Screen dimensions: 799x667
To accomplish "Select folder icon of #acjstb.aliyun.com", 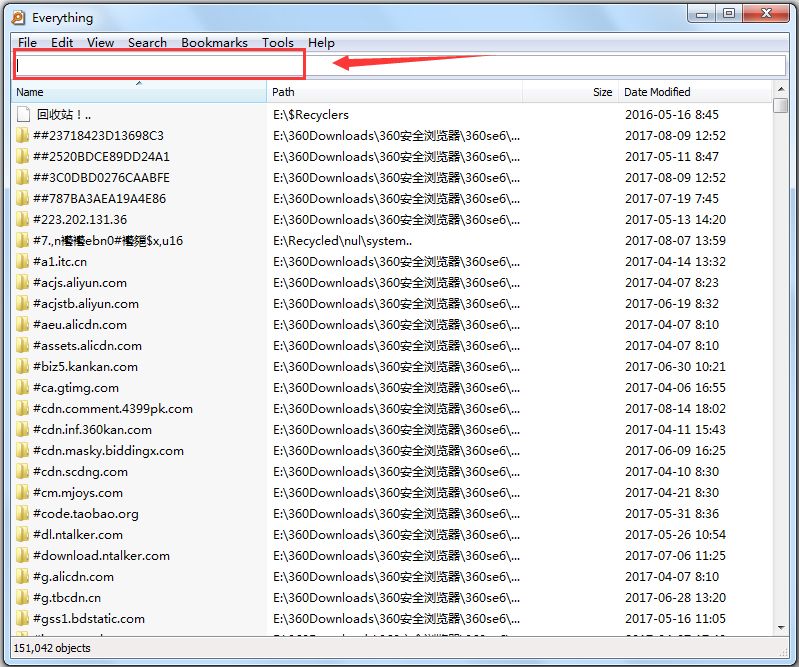I will click(22, 304).
